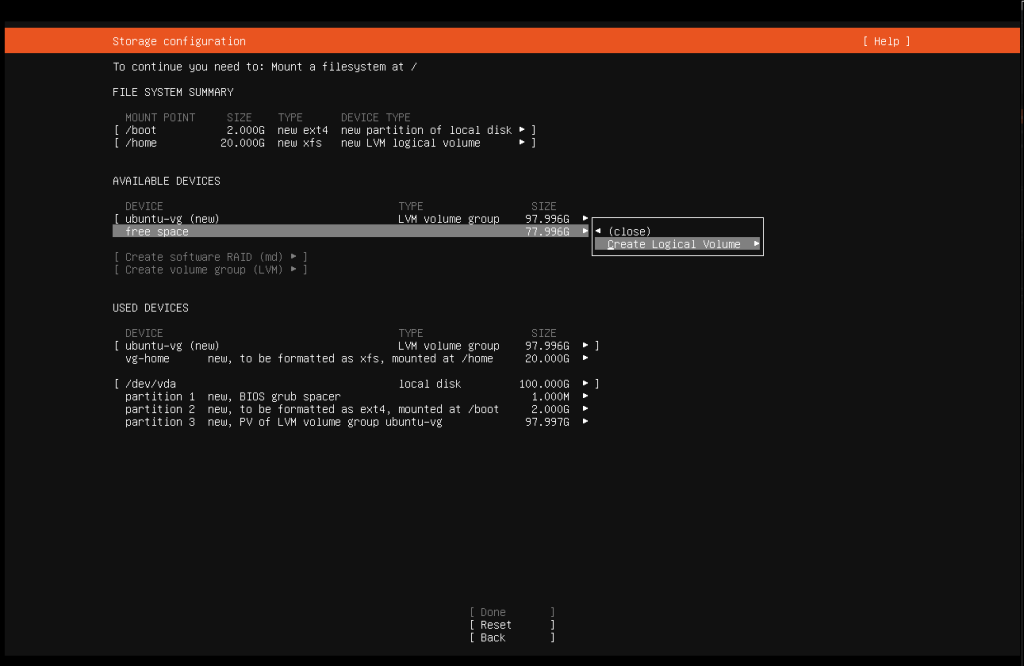The width and height of the screenshot is (1024, 666).
Task: Open options for partition 3 LVM physical volume
Action: click(585, 421)
